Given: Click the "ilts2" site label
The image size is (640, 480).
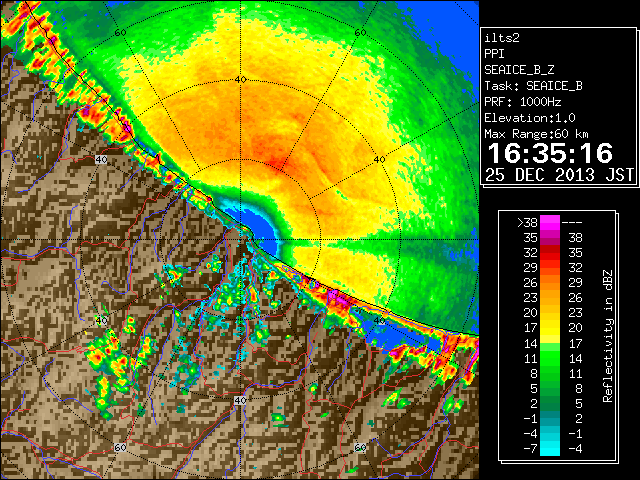Looking at the screenshot, I should pyautogui.click(x=502, y=38).
